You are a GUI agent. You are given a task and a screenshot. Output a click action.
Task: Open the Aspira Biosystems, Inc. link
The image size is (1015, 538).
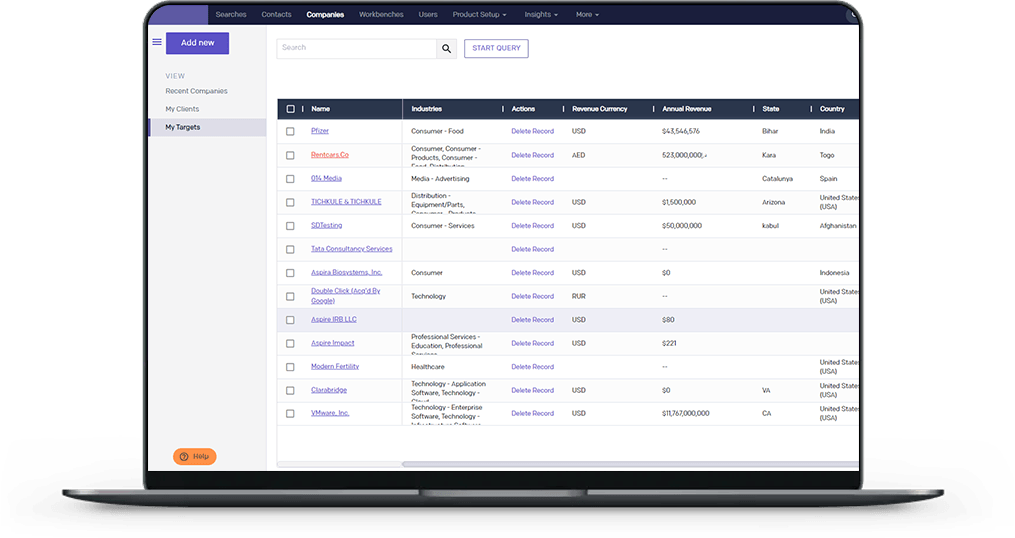[346, 273]
